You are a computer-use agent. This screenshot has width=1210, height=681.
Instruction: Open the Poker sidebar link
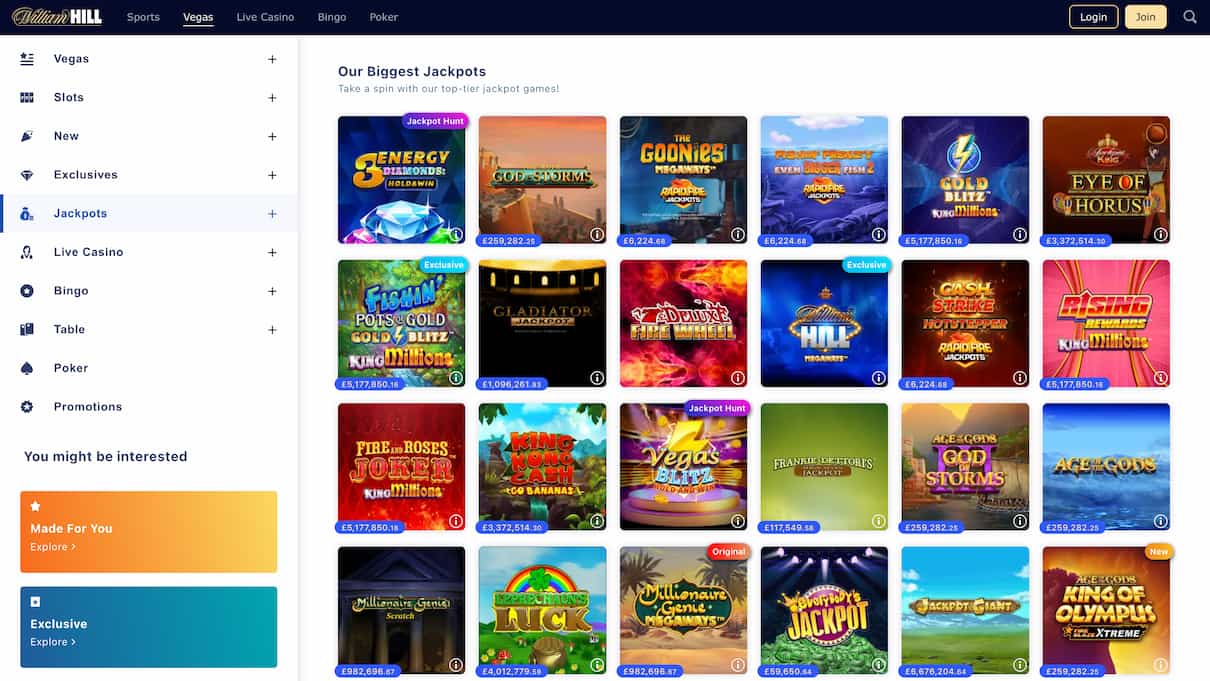tap(71, 368)
